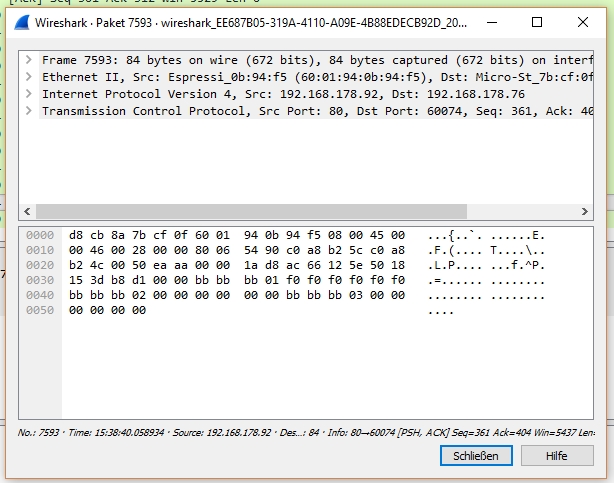This screenshot has height=483, width=614.
Task: Click ASCII text '.L.P....' in row 0020
Action: click(455, 266)
